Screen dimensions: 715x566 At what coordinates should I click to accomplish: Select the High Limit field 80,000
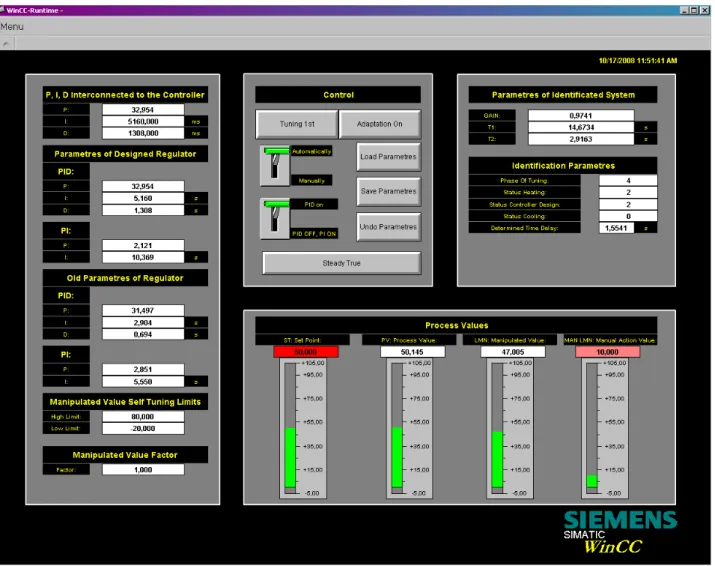pyautogui.click(x=143, y=416)
